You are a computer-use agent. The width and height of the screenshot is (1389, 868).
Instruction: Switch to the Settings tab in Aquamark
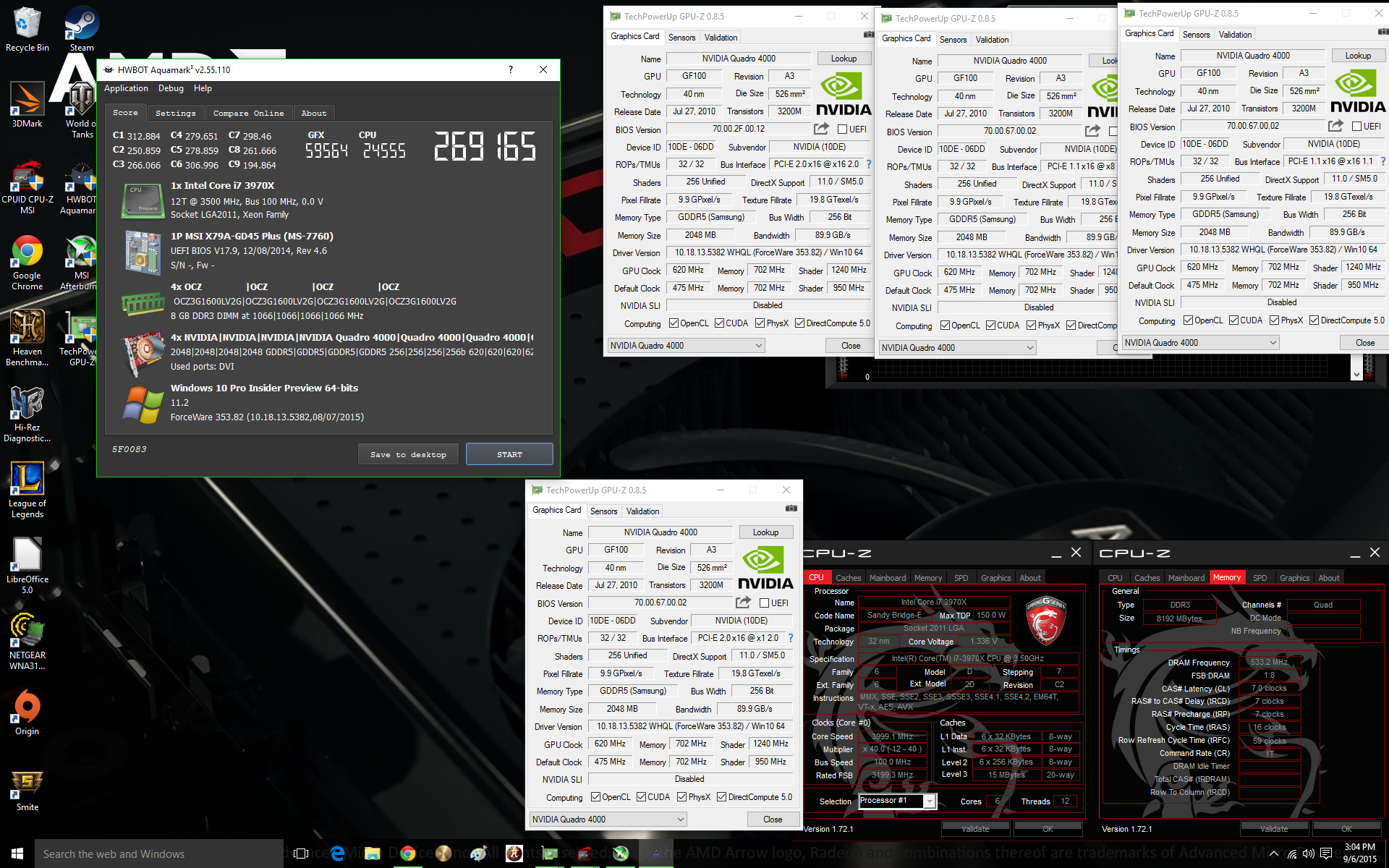click(x=175, y=113)
